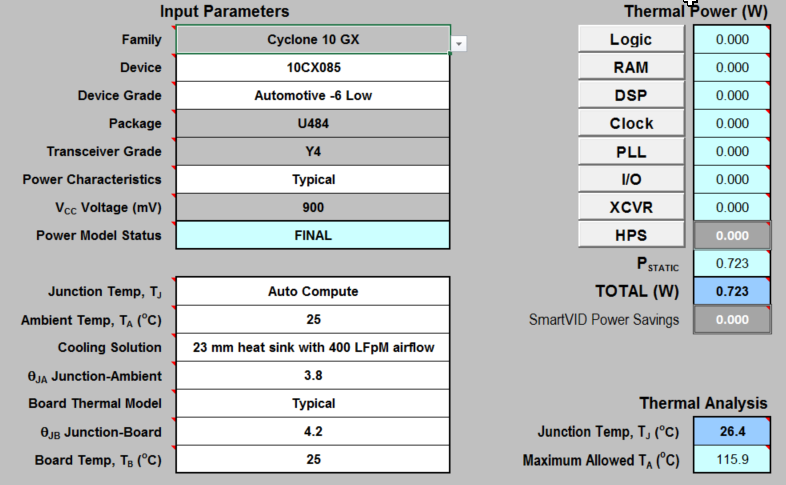Select the PLL thermal power value cell
This screenshot has width=786, height=485.
[x=732, y=152]
